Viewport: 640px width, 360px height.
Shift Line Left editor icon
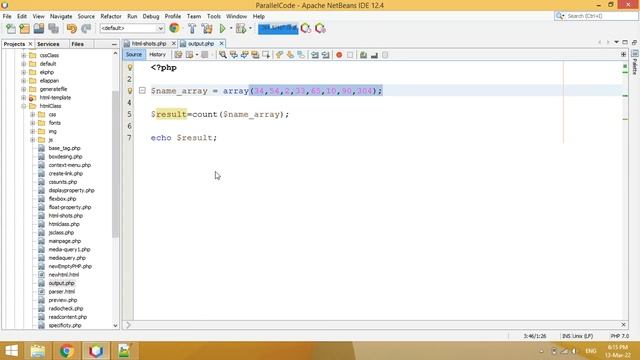(315, 55)
